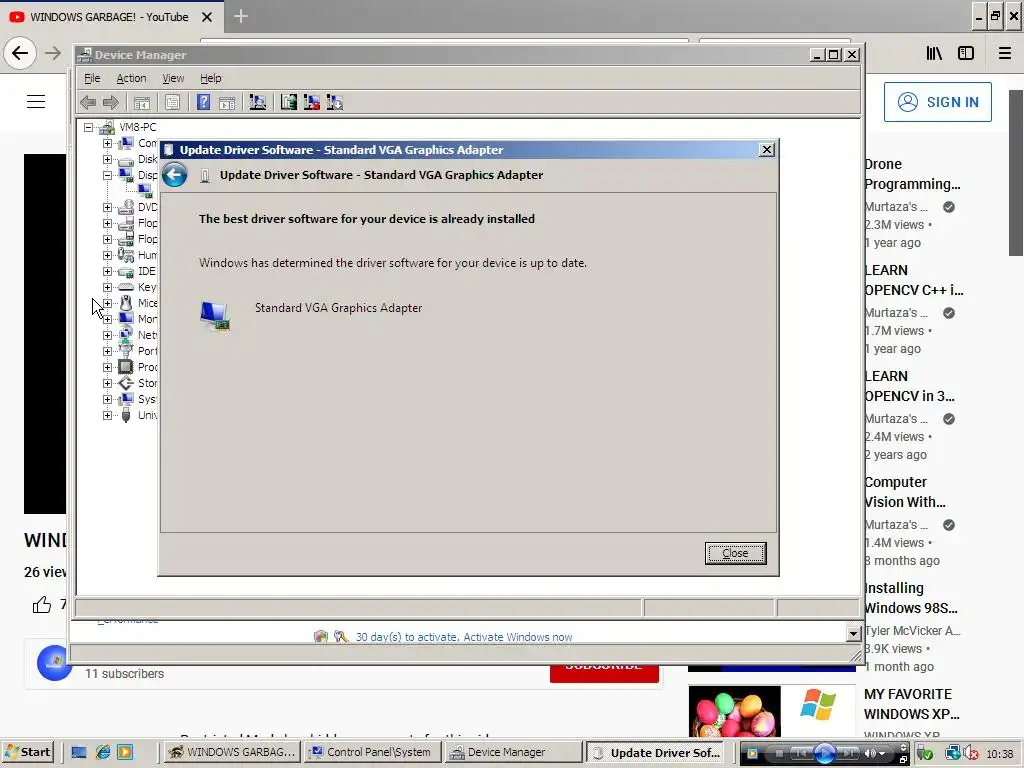The image size is (1024, 768).
Task: Click the Uninstall device toolbar icon
Action: (312, 103)
